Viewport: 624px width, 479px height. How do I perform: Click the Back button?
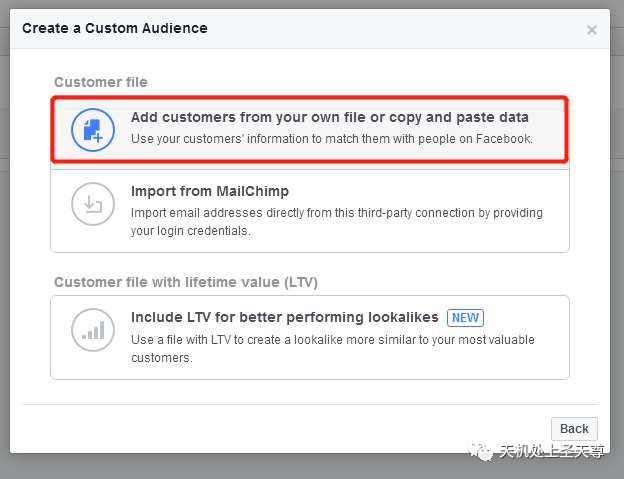(x=574, y=428)
